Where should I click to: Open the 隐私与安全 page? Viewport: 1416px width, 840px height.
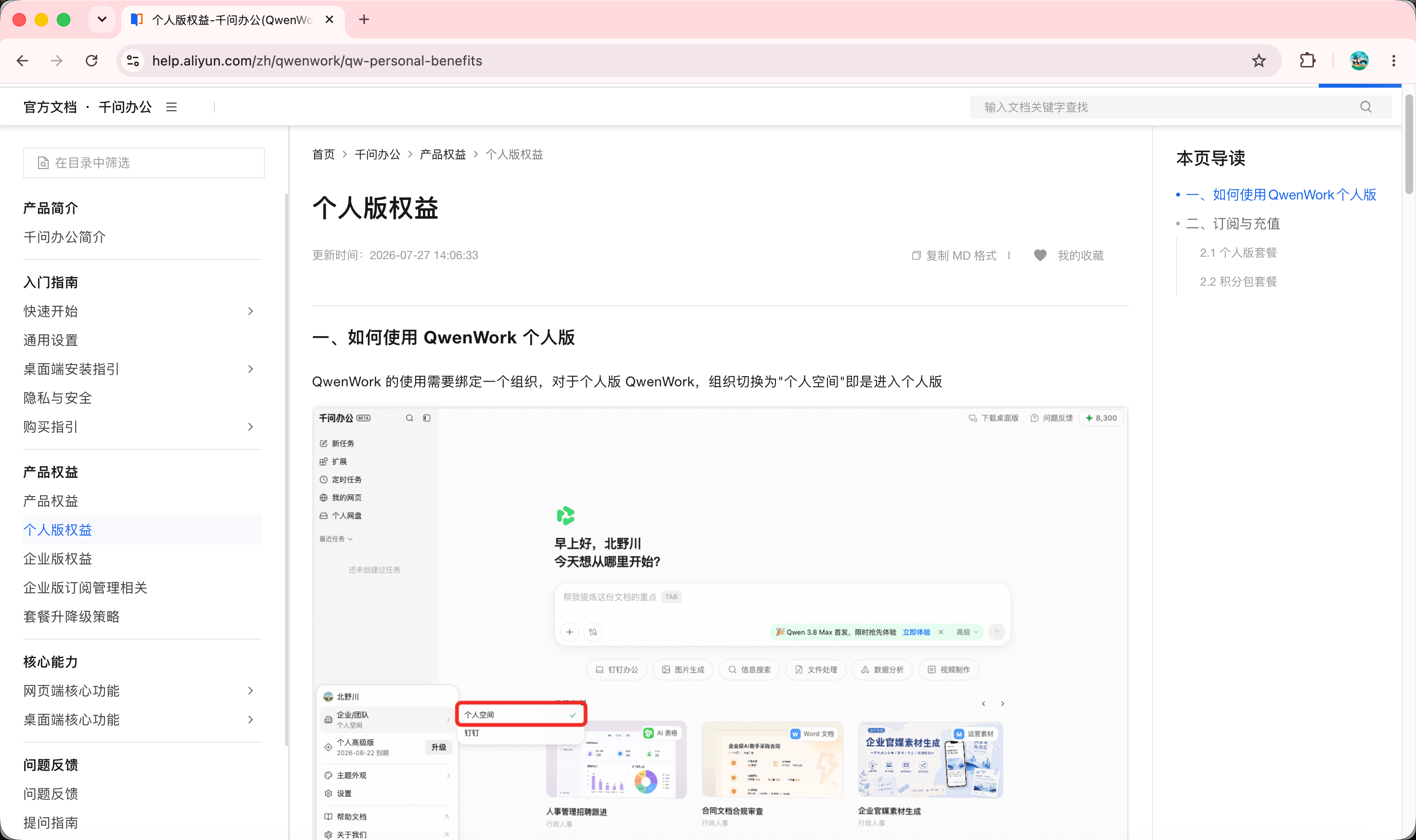pyautogui.click(x=57, y=398)
